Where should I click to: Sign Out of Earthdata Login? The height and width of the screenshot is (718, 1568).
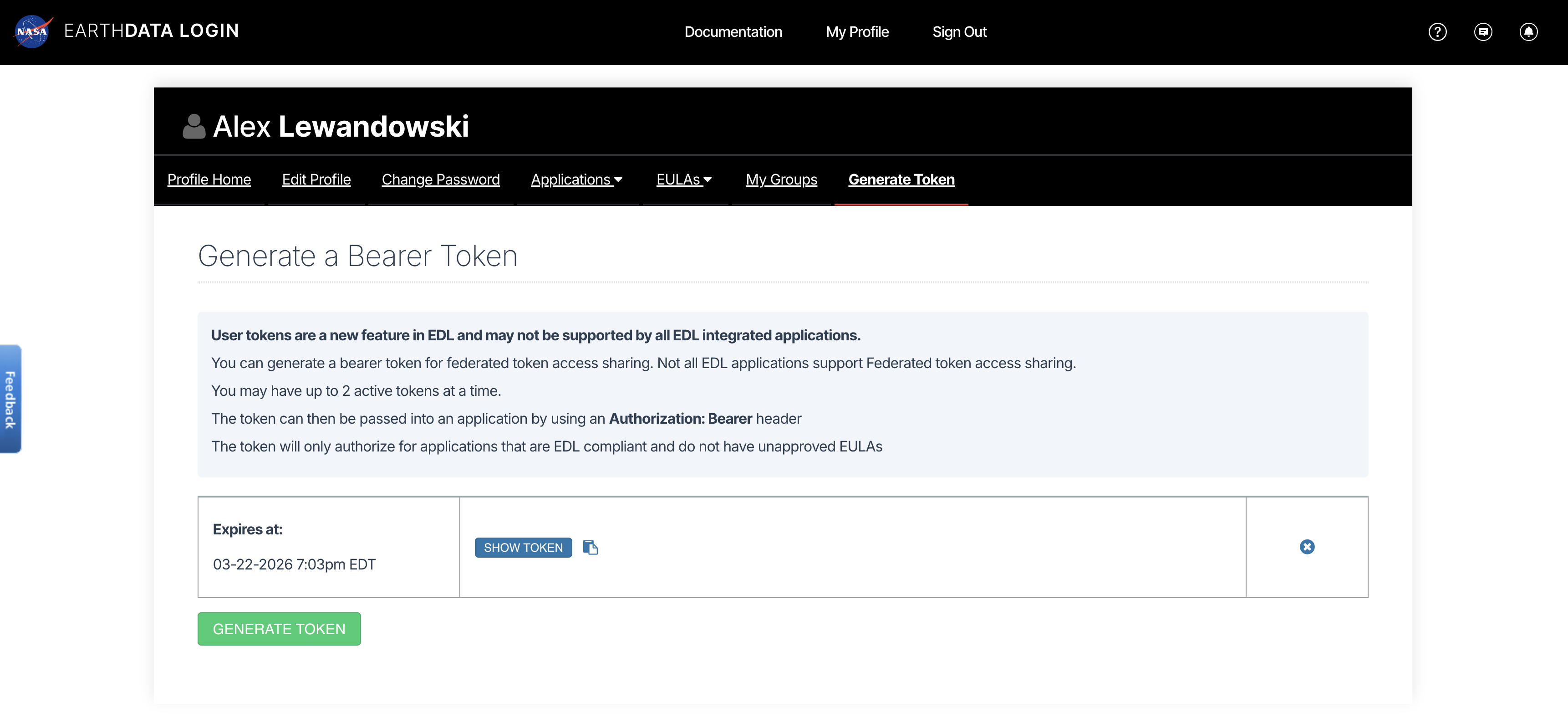tap(960, 32)
